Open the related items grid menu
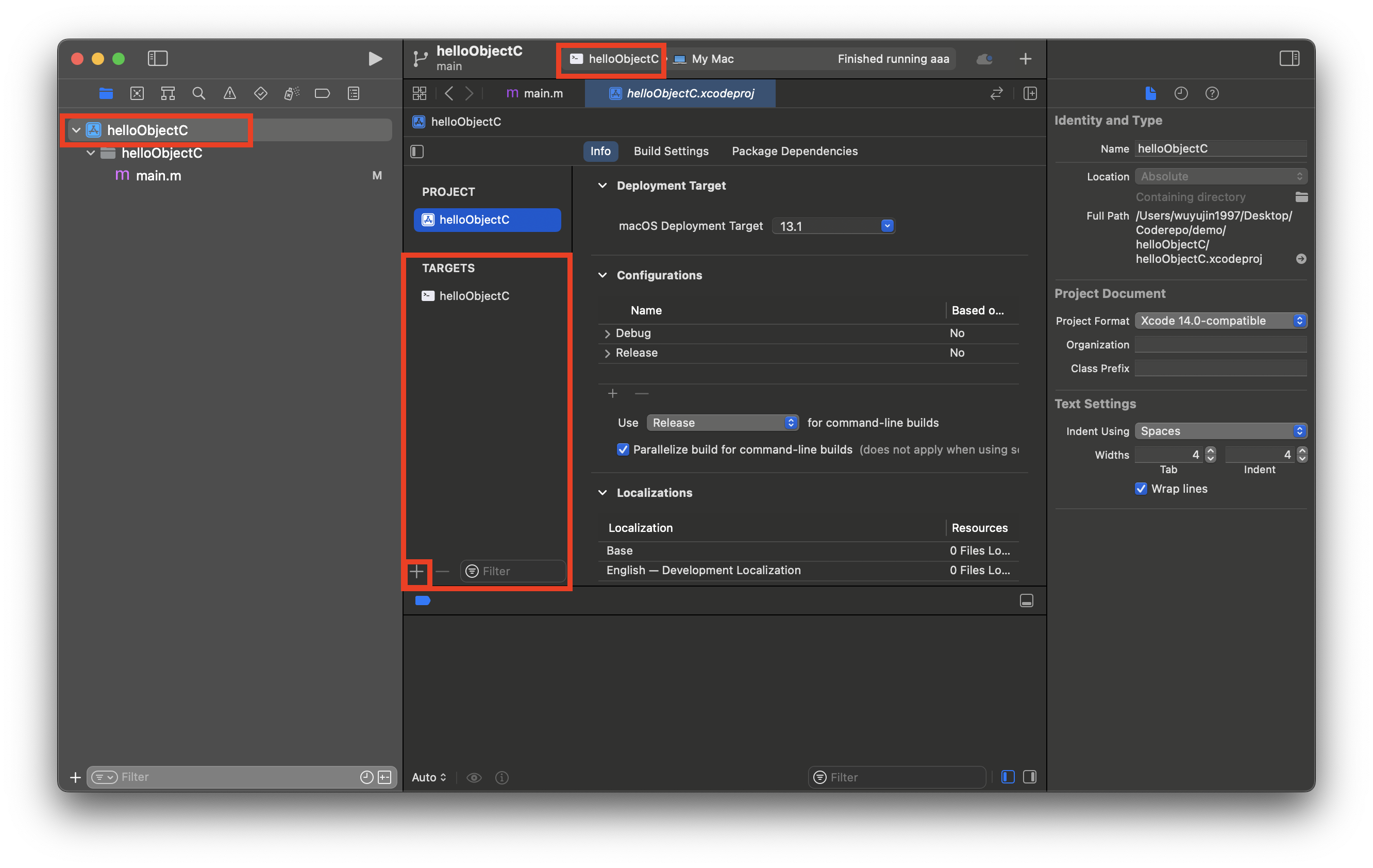This screenshot has height=868, width=1373. coord(419,93)
